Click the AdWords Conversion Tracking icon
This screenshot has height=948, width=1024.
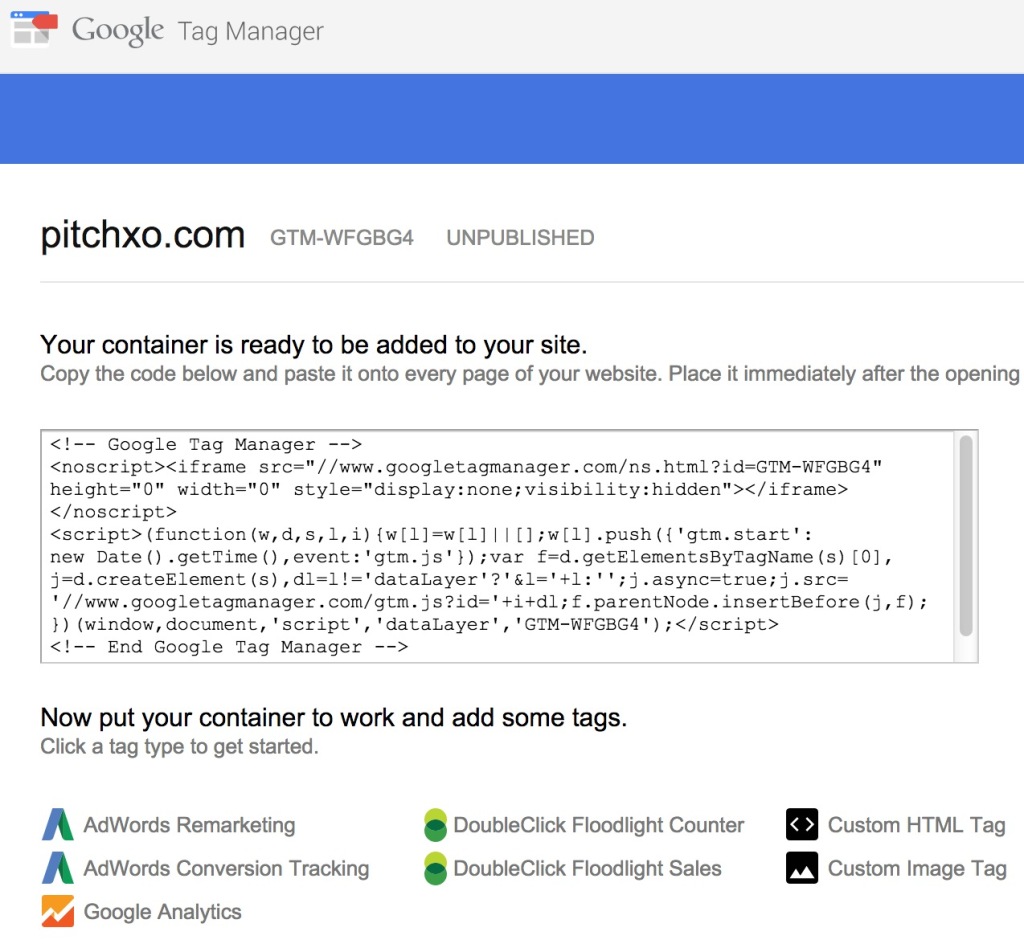[x=57, y=868]
